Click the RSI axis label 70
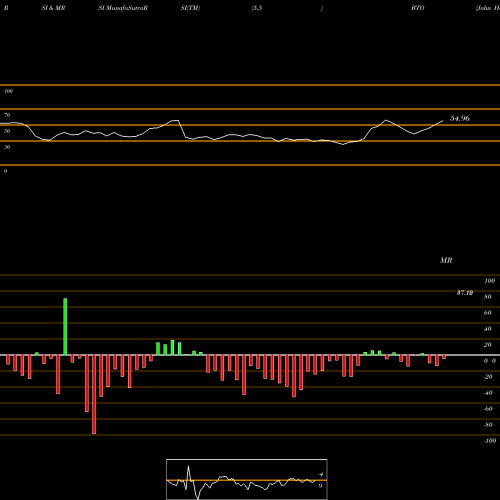500x500 pixels. click(7, 115)
